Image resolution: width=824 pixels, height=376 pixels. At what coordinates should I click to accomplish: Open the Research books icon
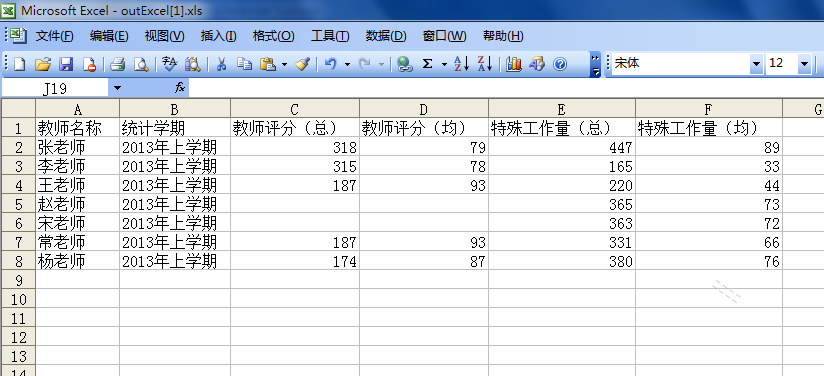click(x=192, y=64)
